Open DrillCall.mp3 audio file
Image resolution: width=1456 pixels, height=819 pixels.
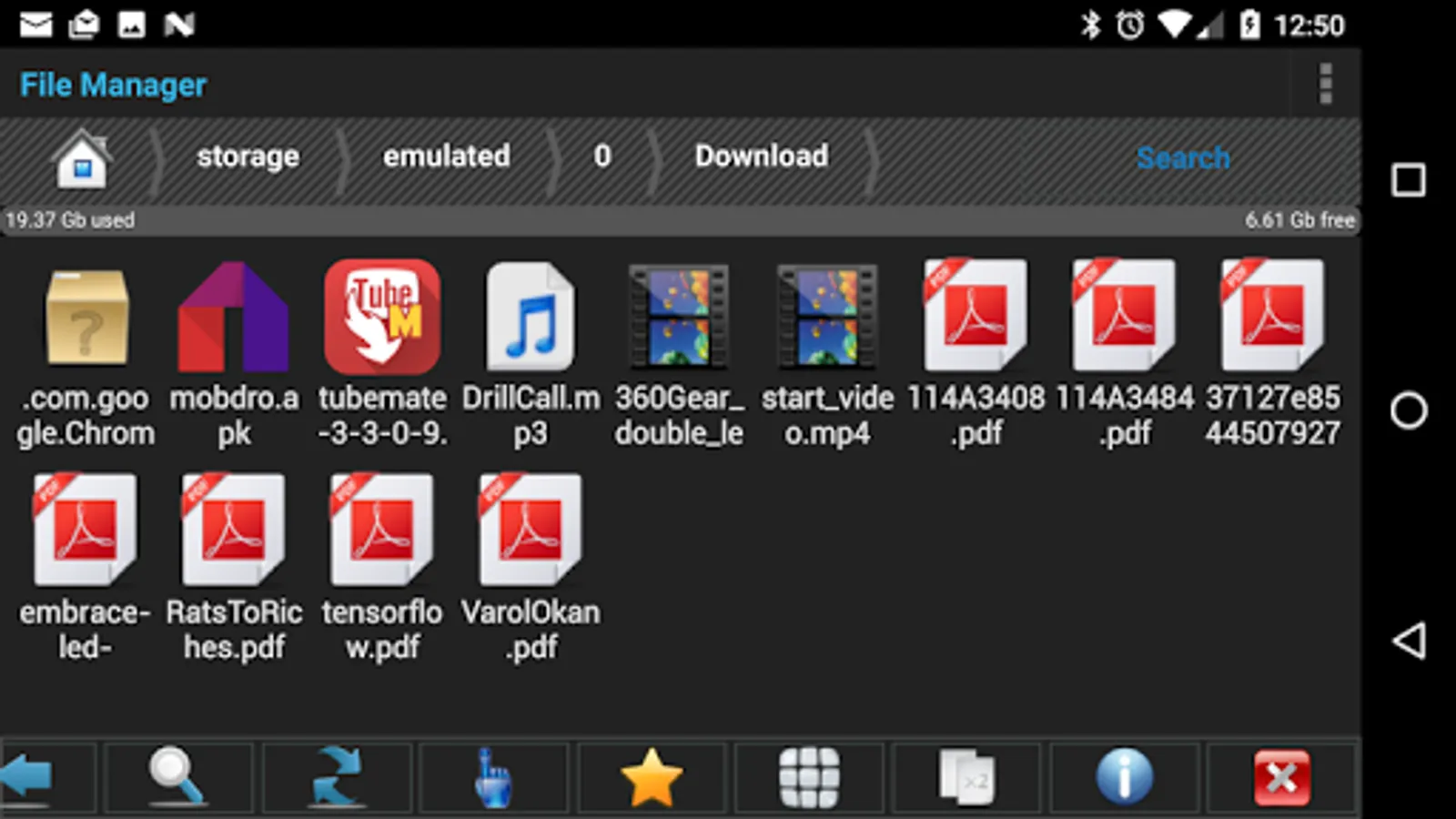(531, 355)
